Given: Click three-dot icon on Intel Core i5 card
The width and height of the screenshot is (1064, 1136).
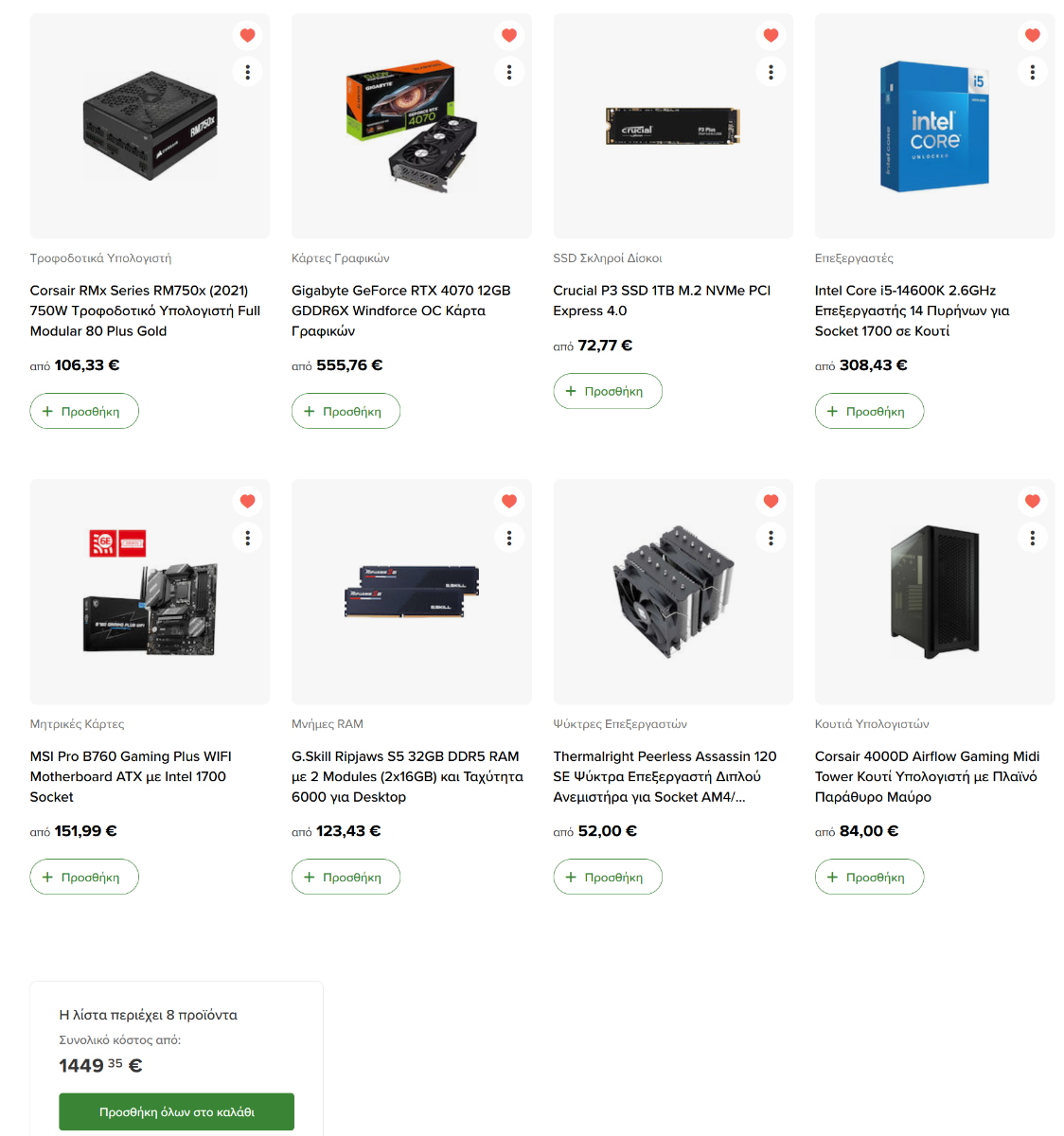Looking at the screenshot, I should [1033, 72].
